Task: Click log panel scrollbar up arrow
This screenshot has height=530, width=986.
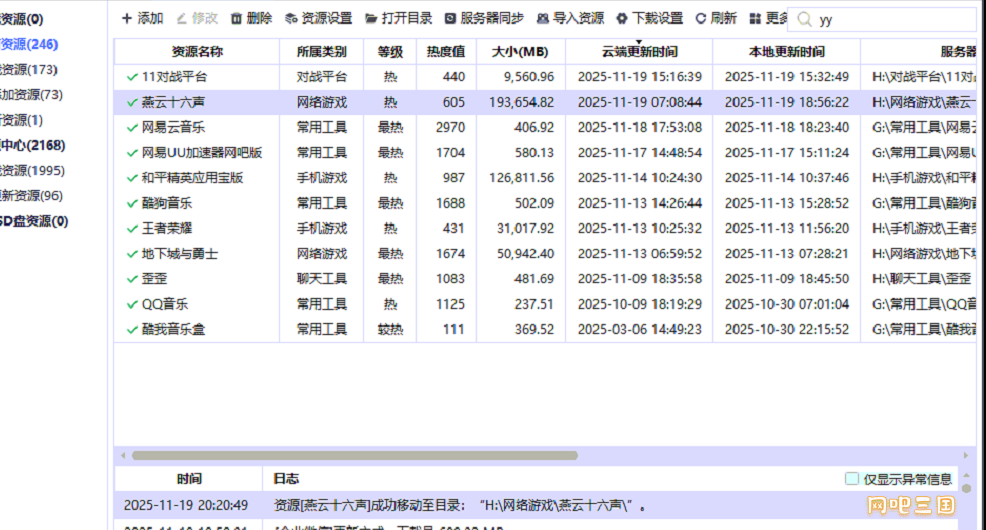Action: tap(967, 475)
